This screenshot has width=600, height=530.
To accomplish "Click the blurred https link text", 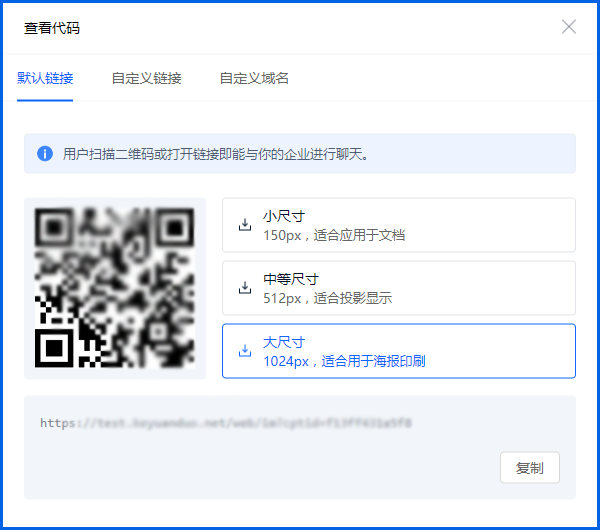I will (225, 423).
